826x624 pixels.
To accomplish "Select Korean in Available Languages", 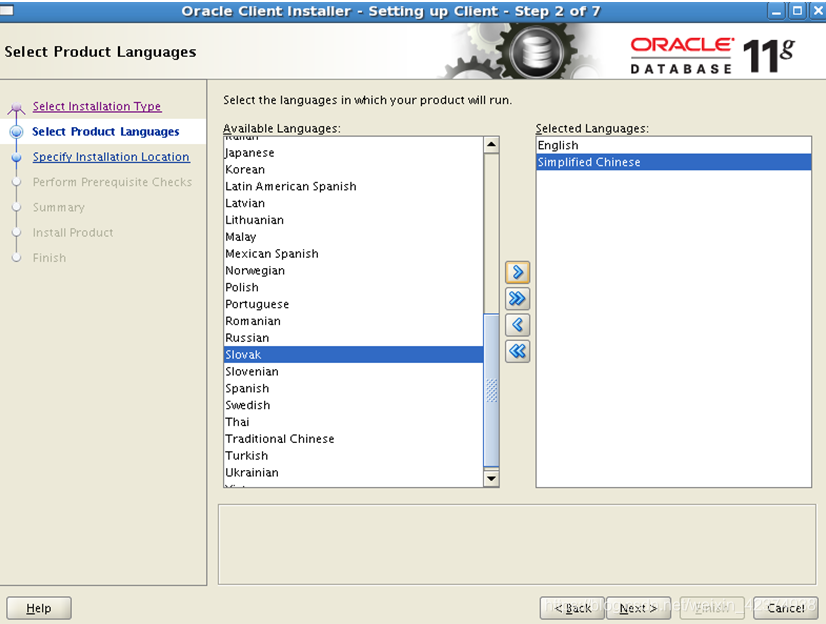I will pyautogui.click(x=353, y=170).
